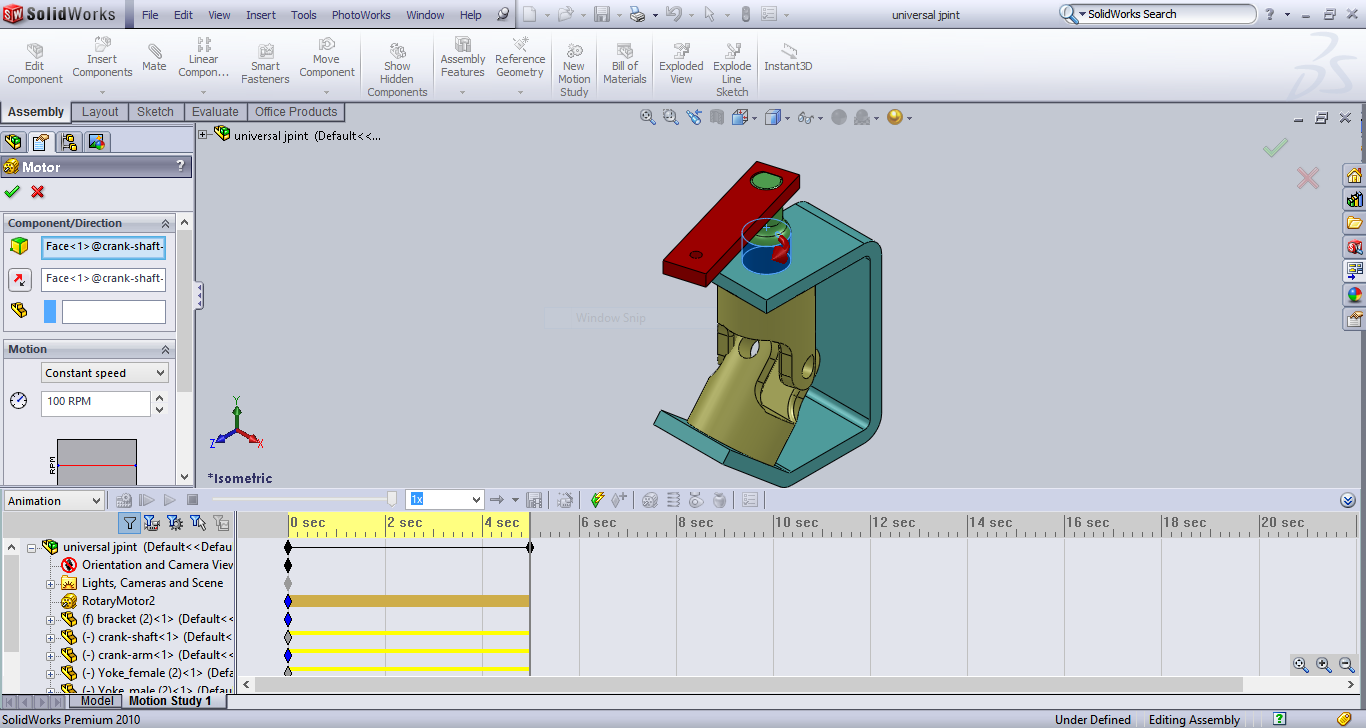
Task: Select the Mate tool
Action: (153, 58)
